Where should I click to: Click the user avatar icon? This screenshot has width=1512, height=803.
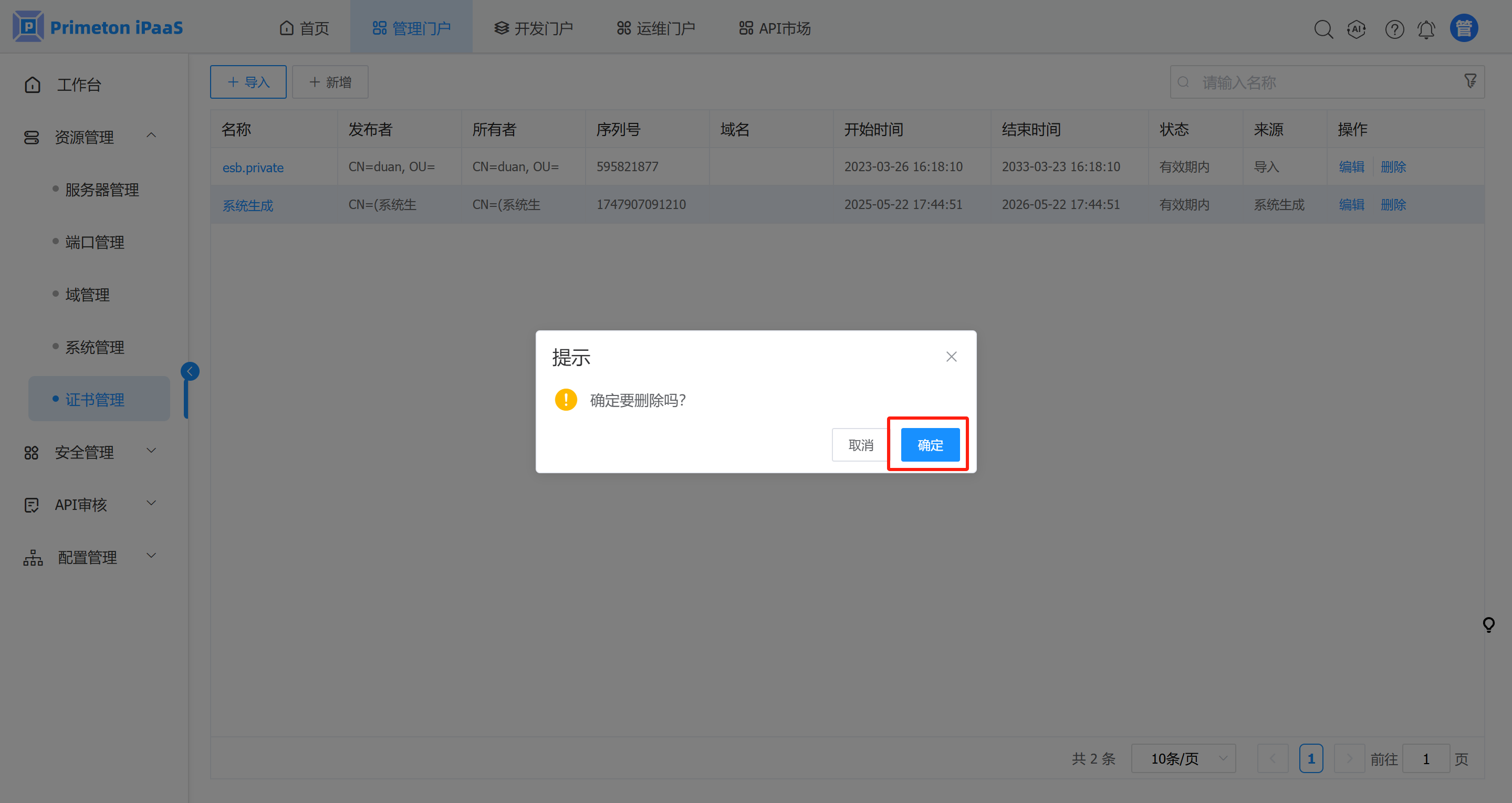(1464, 28)
